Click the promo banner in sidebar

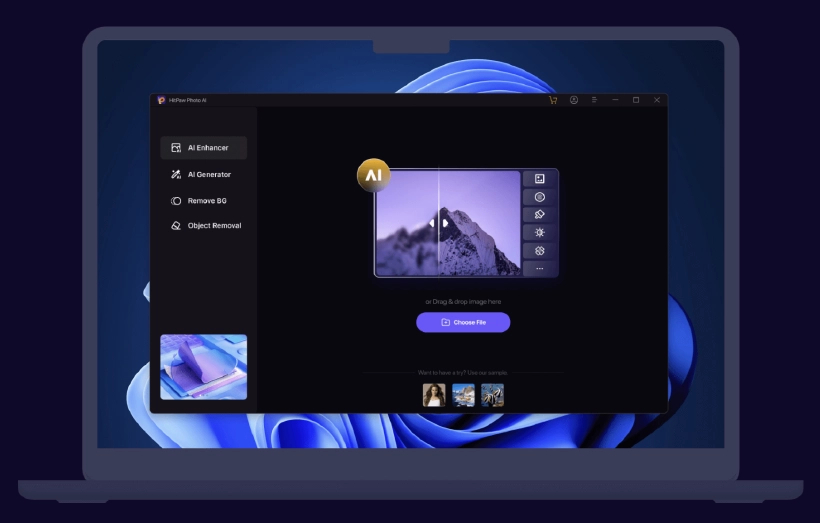(203, 367)
